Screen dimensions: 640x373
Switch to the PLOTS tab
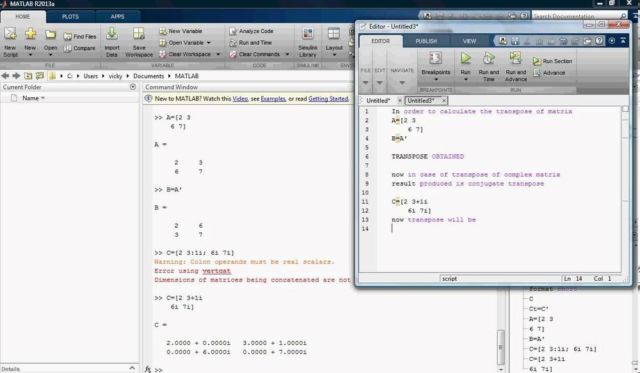(70, 17)
